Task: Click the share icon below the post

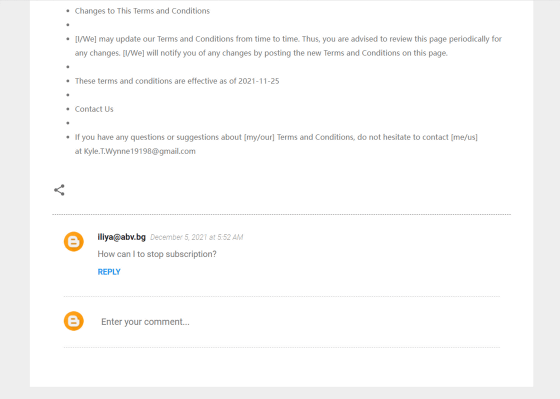Action: pyautogui.click(x=59, y=190)
